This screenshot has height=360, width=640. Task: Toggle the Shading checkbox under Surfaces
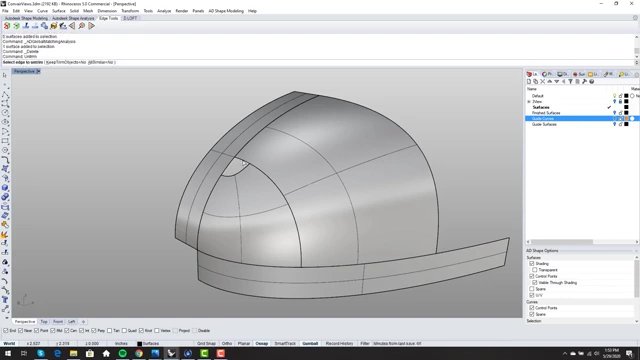531,264
